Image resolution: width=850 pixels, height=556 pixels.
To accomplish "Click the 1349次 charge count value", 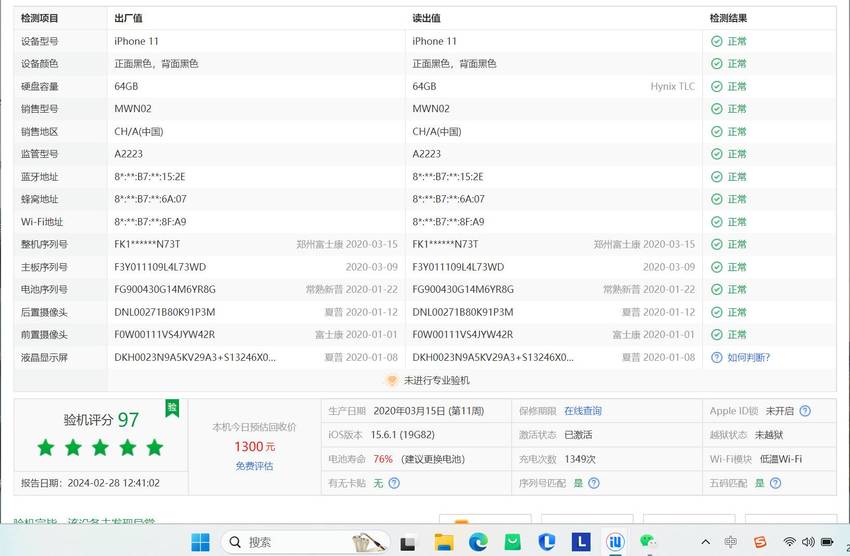I will pos(579,459).
